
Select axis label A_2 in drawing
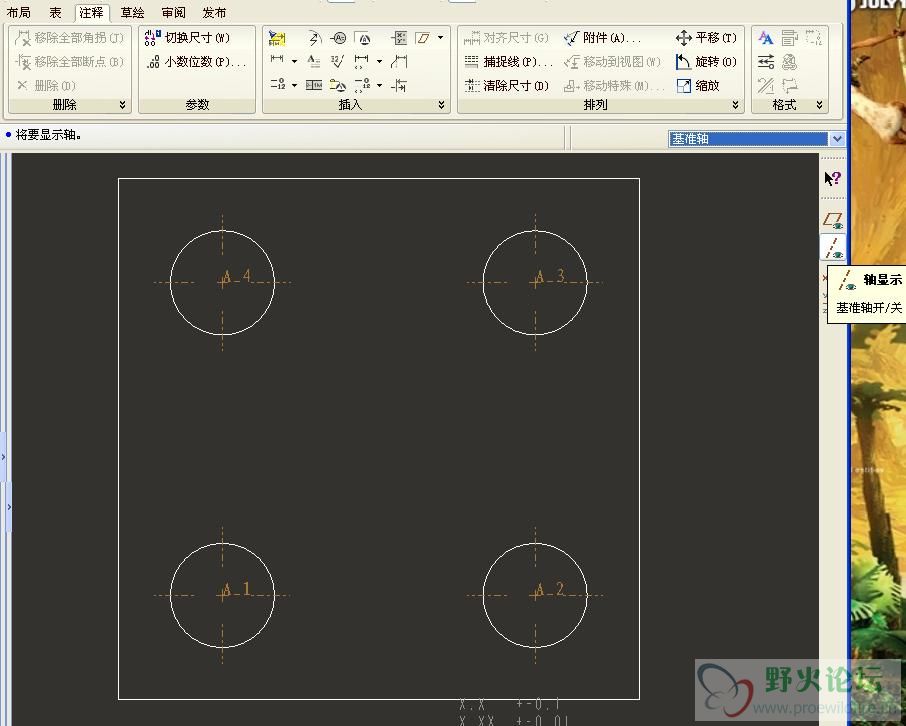[550, 590]
